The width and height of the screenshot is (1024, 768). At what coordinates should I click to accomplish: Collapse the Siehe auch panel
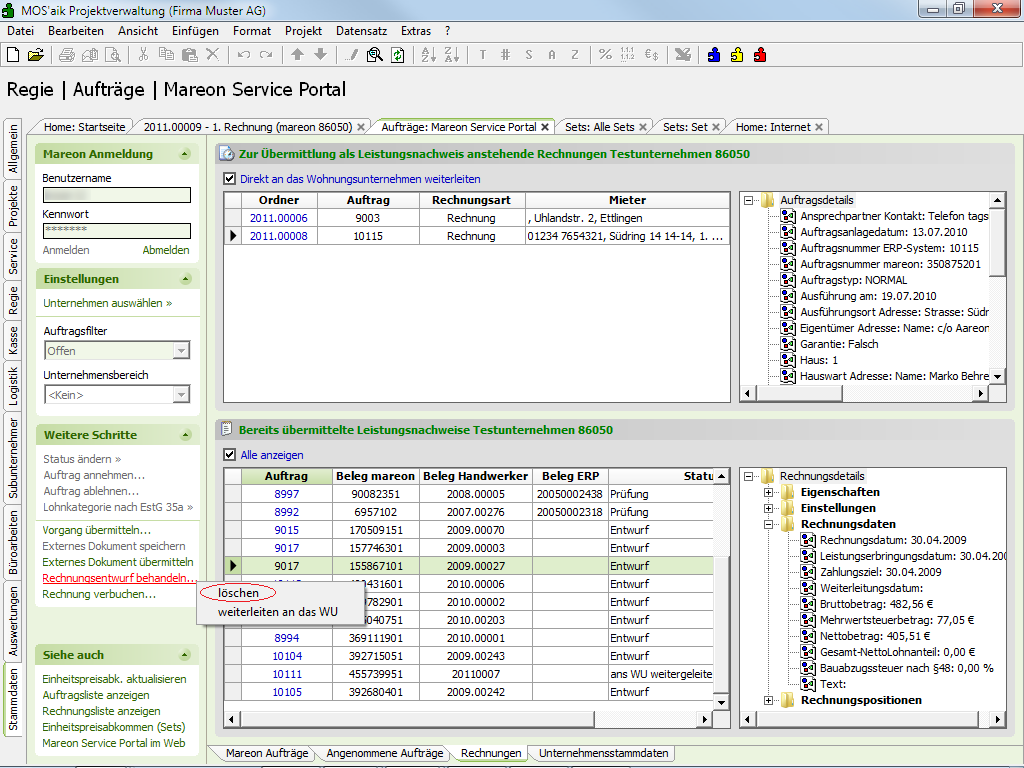[185, 655]
